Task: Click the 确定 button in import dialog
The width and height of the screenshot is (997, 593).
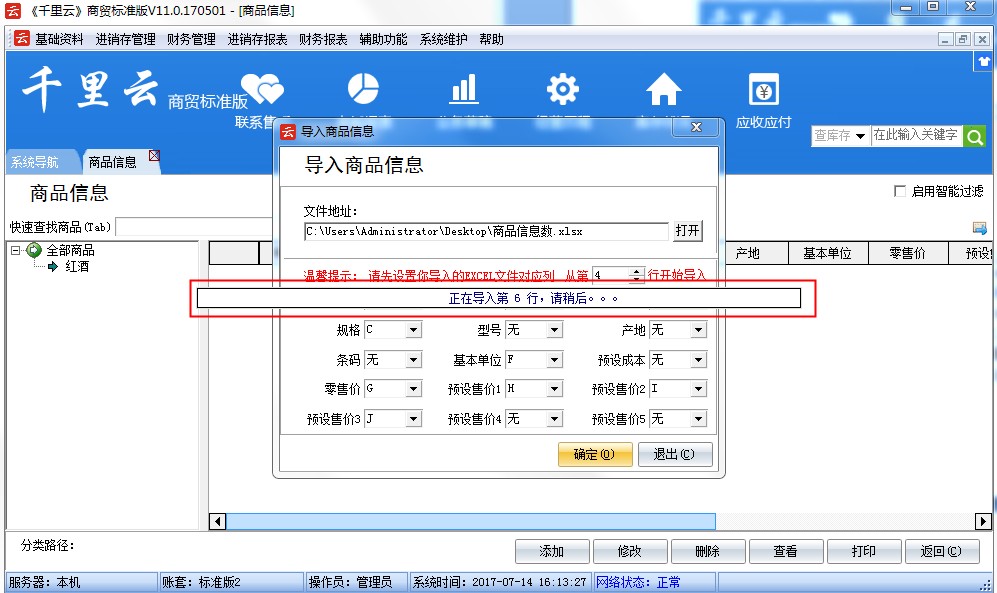Action: point(594,454)
